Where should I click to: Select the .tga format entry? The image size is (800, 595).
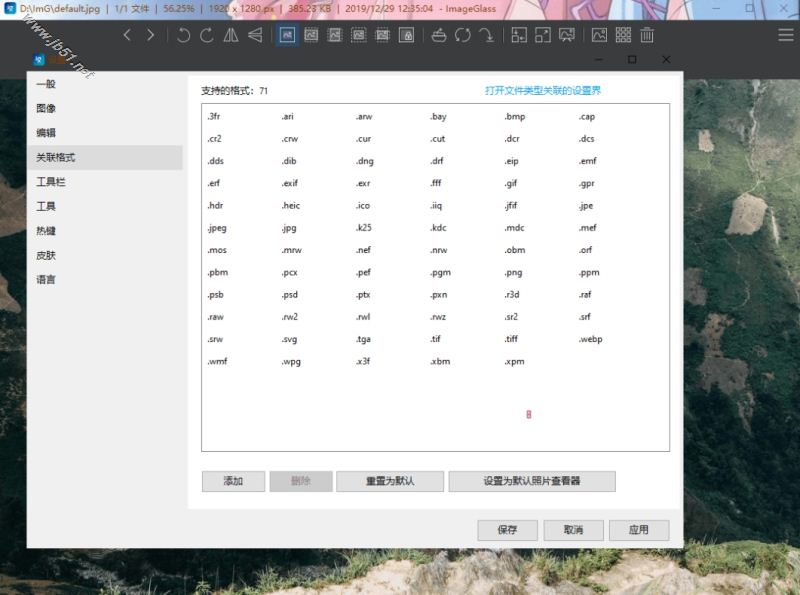pos(363,339)
